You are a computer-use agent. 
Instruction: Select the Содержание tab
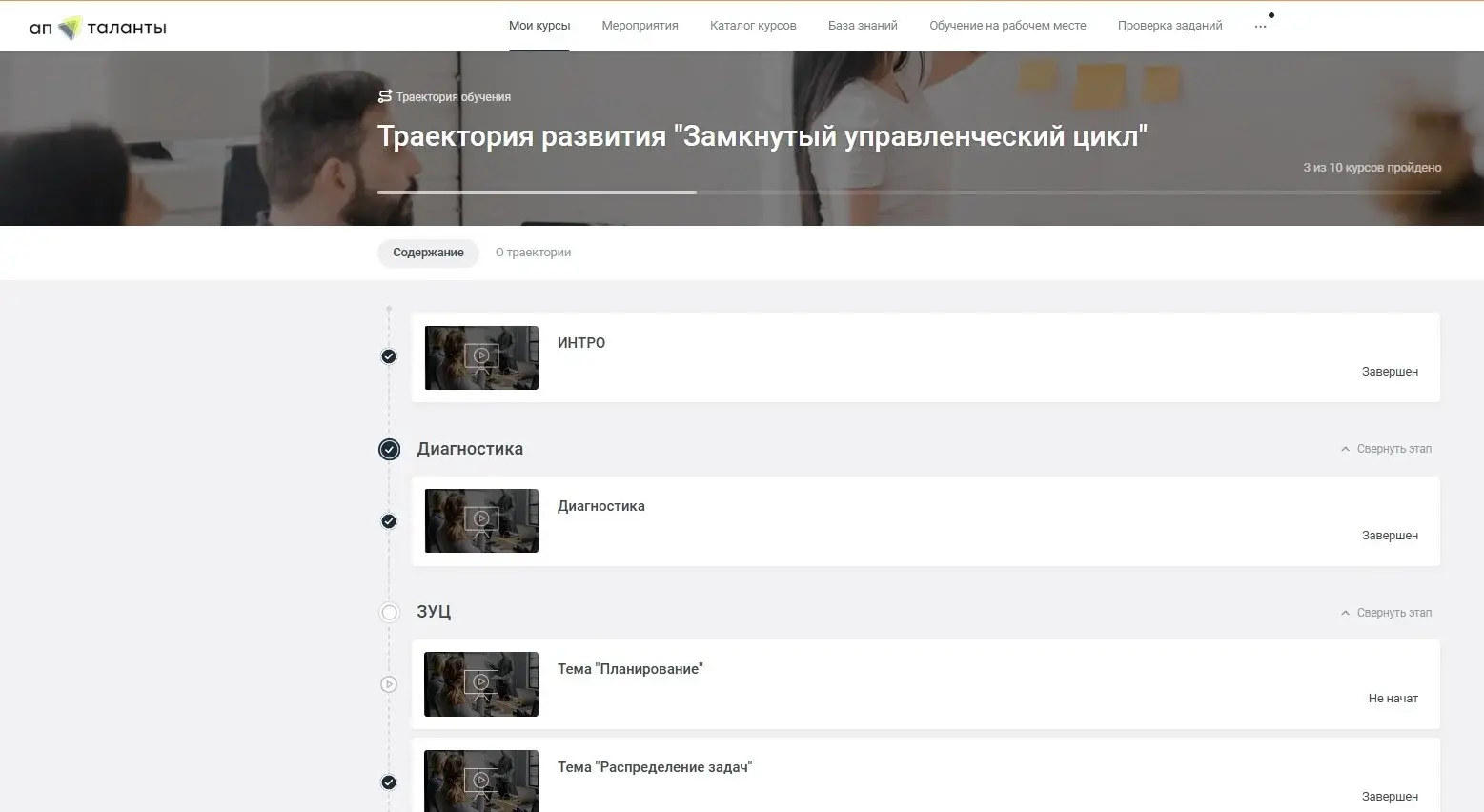428,253
